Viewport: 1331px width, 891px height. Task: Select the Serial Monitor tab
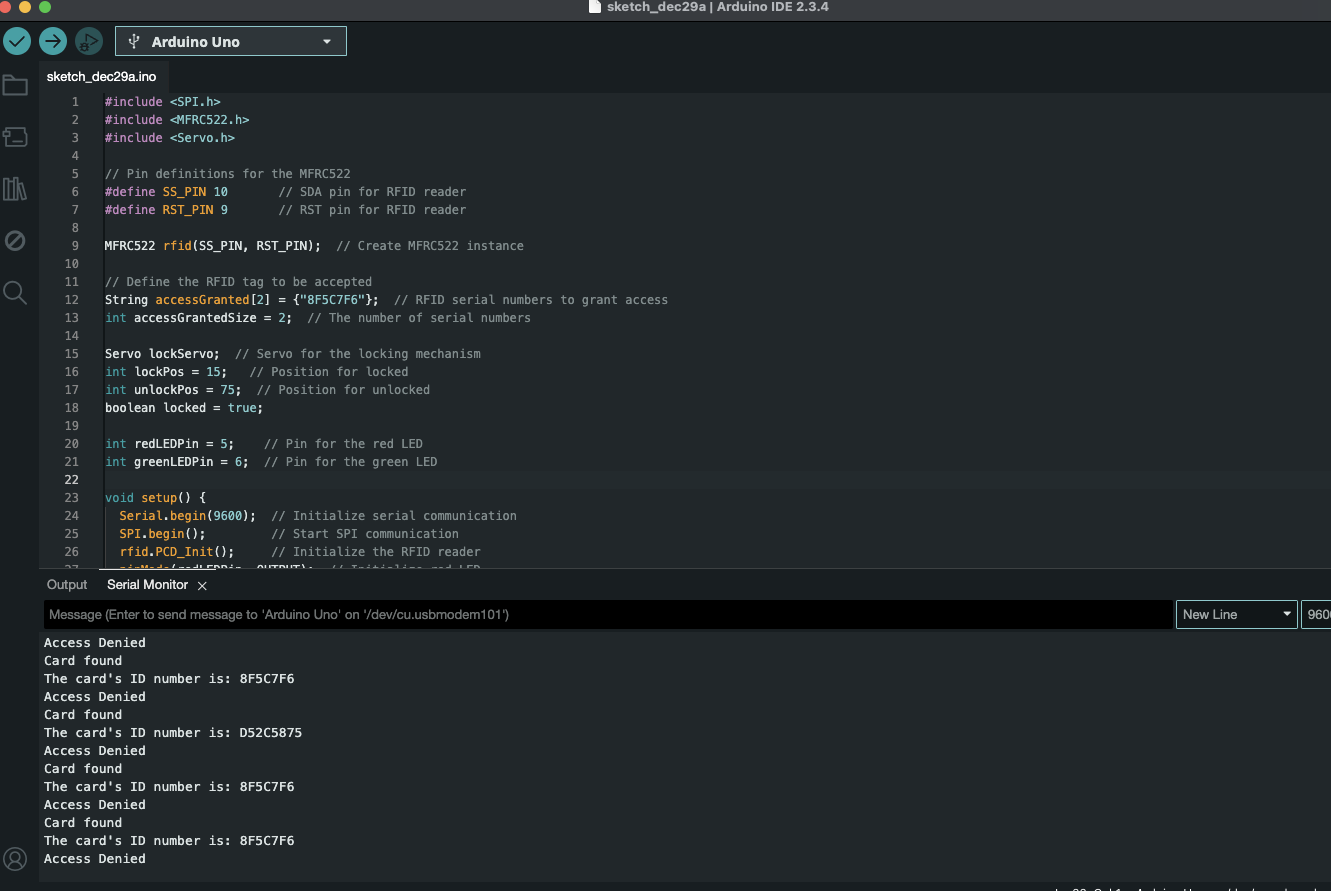[147, 585]
